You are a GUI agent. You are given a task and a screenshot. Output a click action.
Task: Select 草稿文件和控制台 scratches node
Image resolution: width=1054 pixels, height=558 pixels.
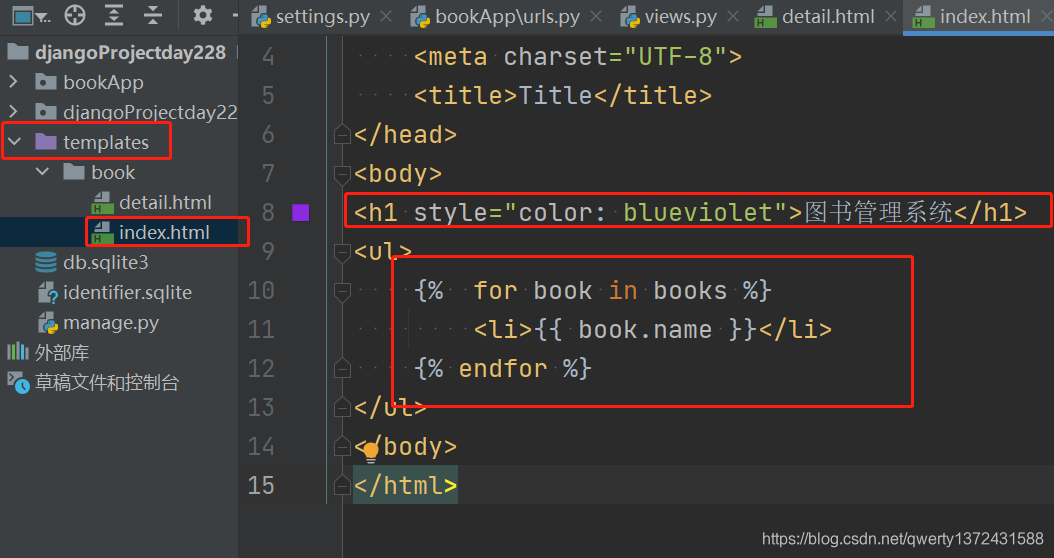pyautogui.click(x=107, y=383)
